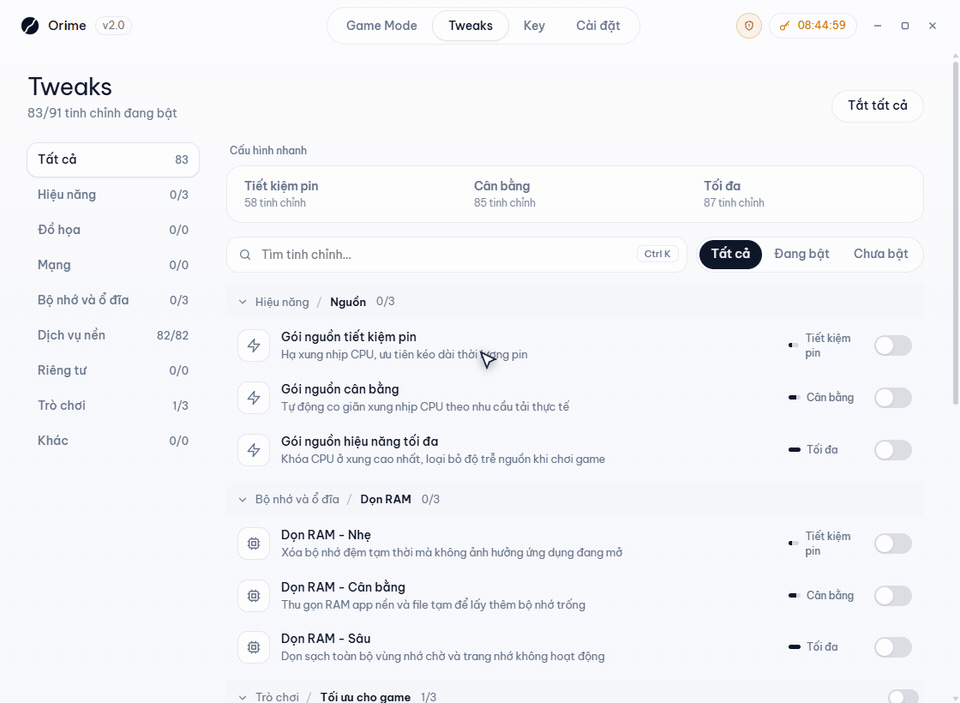Collapse the Bộ nhớ và ổ đĩa / Dọn RAM chevron
The height and width of the screenshot is (703, 960).
click(242, 500)
